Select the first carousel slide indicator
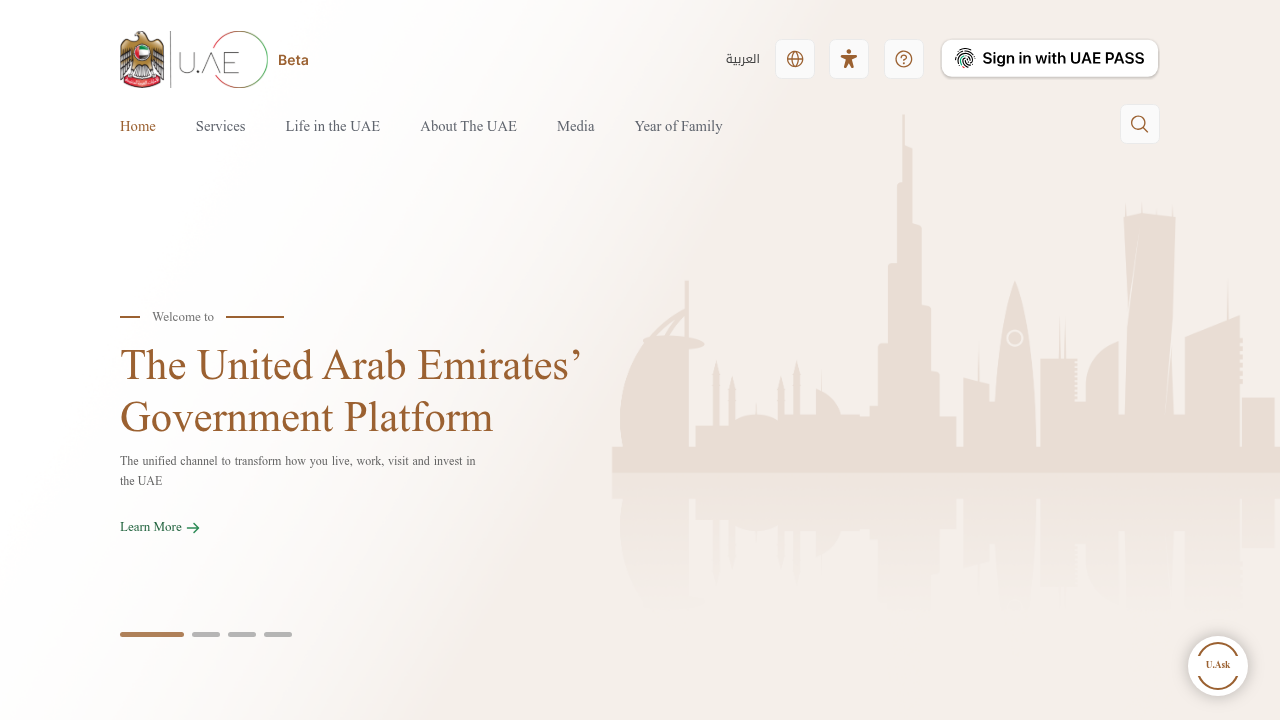 click(x=152, y=634)
